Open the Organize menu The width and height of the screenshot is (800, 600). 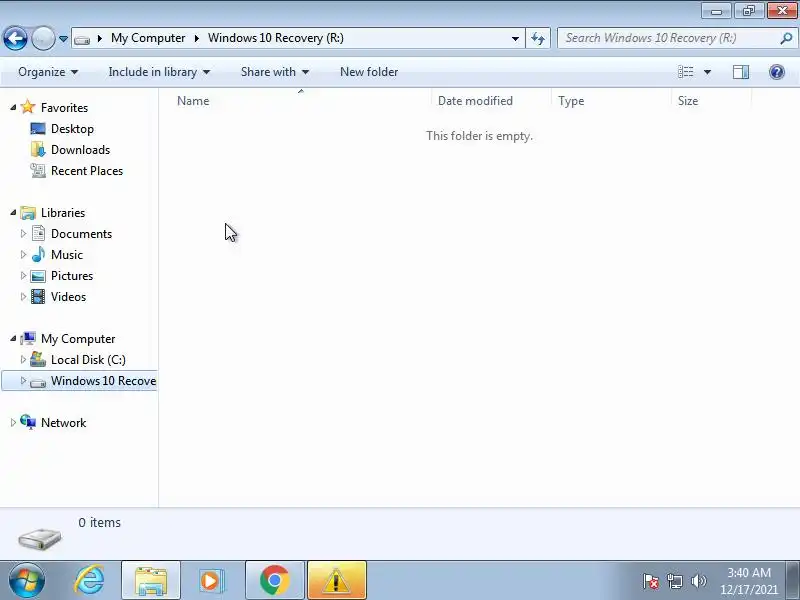[x=48, y=72]
